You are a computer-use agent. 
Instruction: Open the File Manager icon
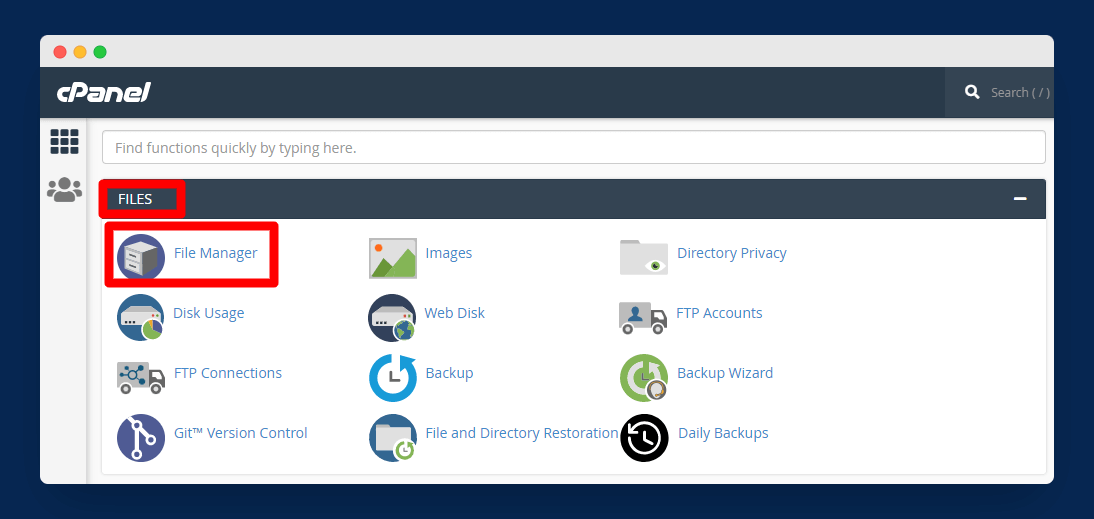141,257
